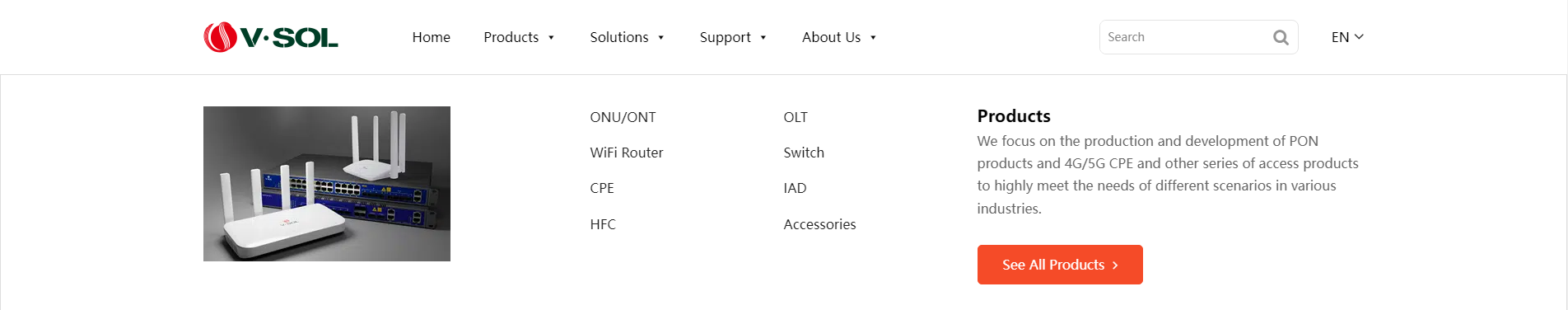Screen dimensions: 1568x310
Task: Open the OLT product category
Action: [796, 117]
